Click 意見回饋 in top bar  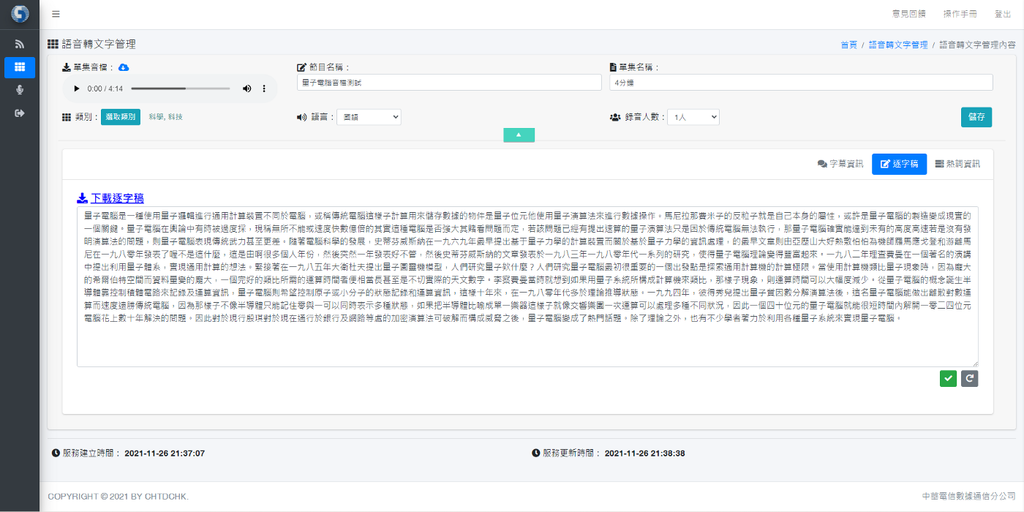tap(908, 14)
